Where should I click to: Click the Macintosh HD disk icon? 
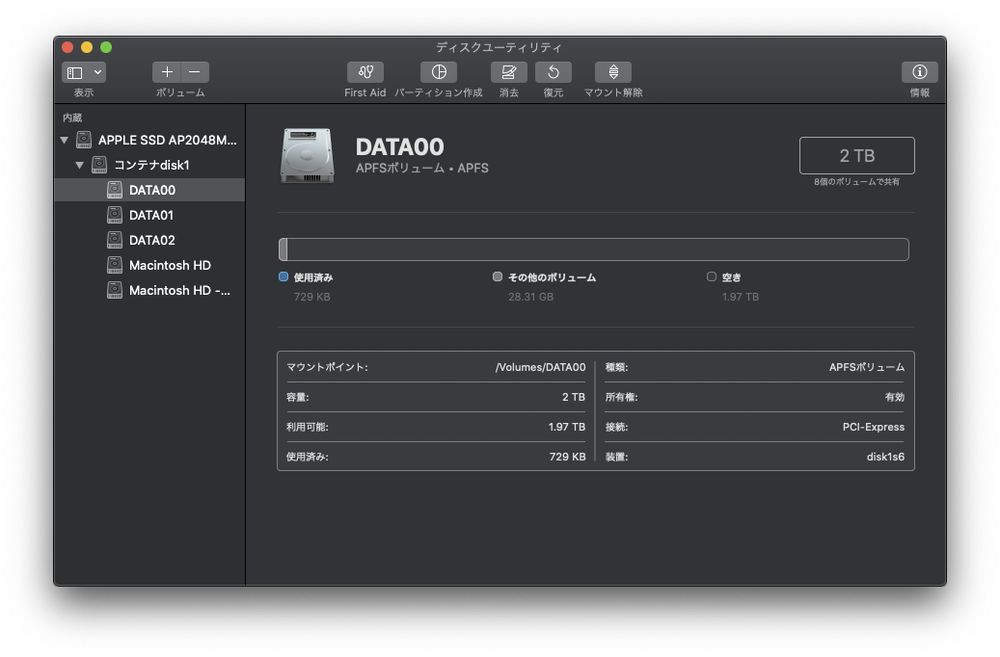(115, 265)
